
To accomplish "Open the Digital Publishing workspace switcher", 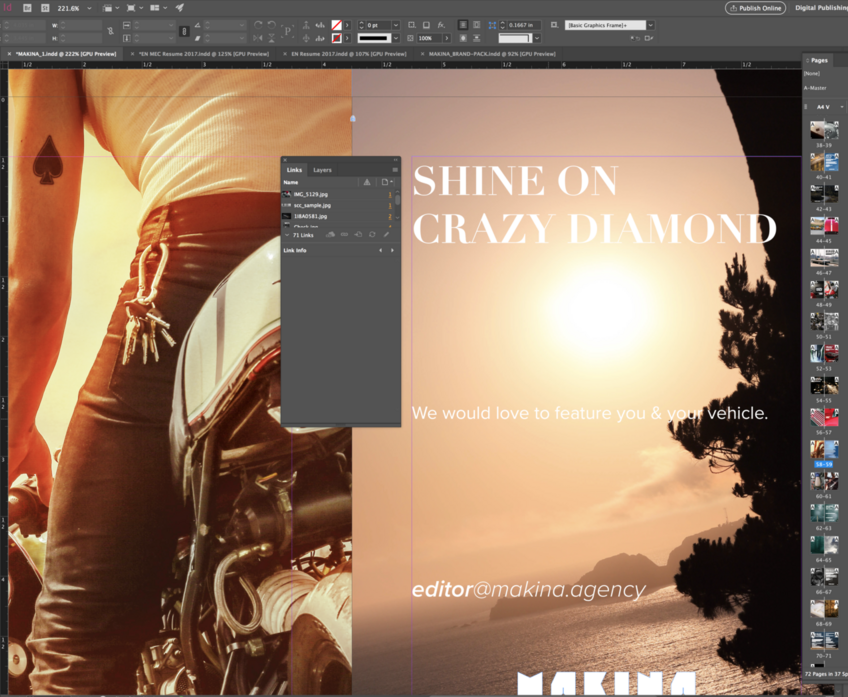I will 821,8.
